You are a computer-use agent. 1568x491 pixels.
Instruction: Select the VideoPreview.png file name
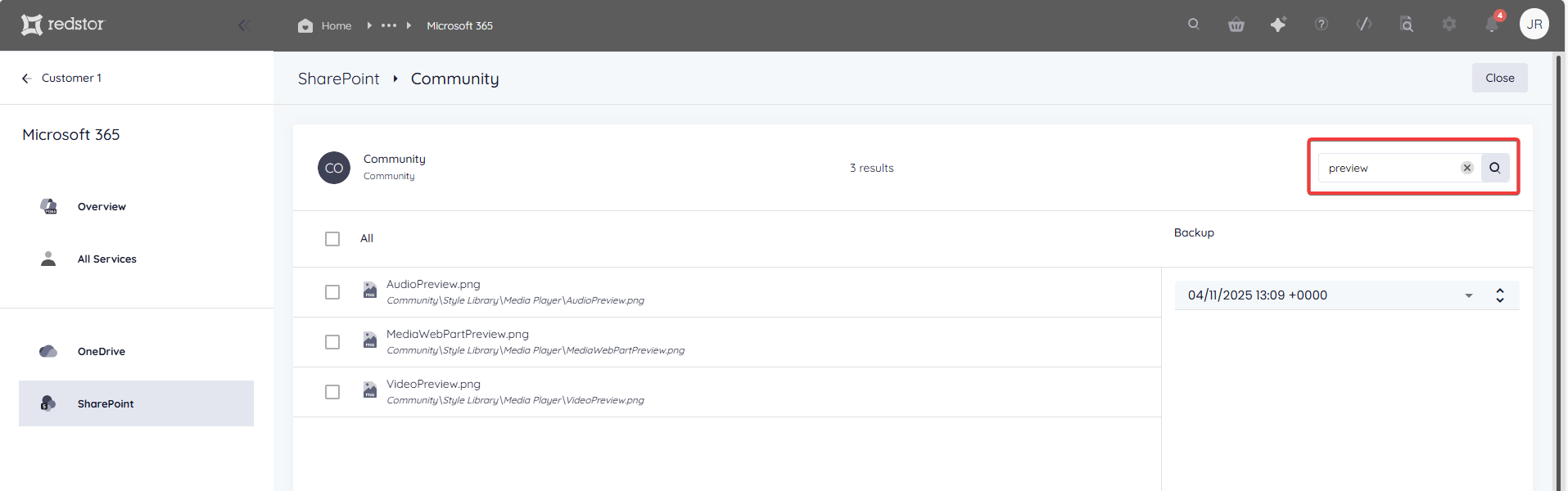pos(433,384)
